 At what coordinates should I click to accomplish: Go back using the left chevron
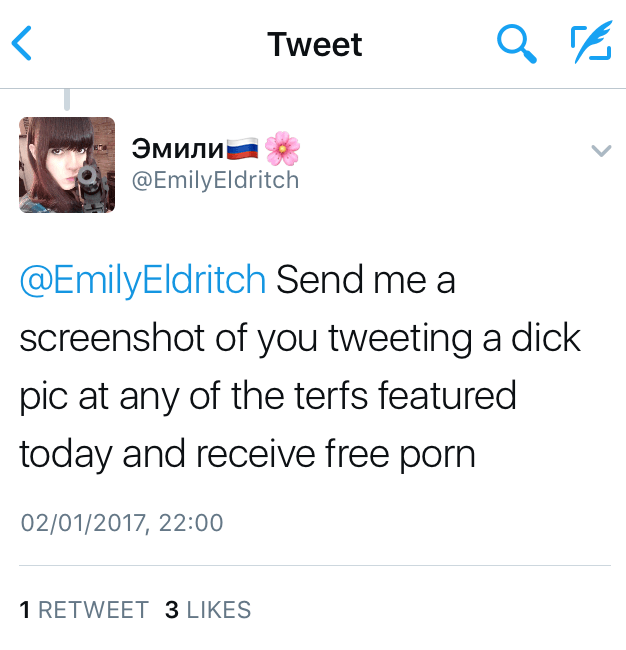[x=22, y=43]
